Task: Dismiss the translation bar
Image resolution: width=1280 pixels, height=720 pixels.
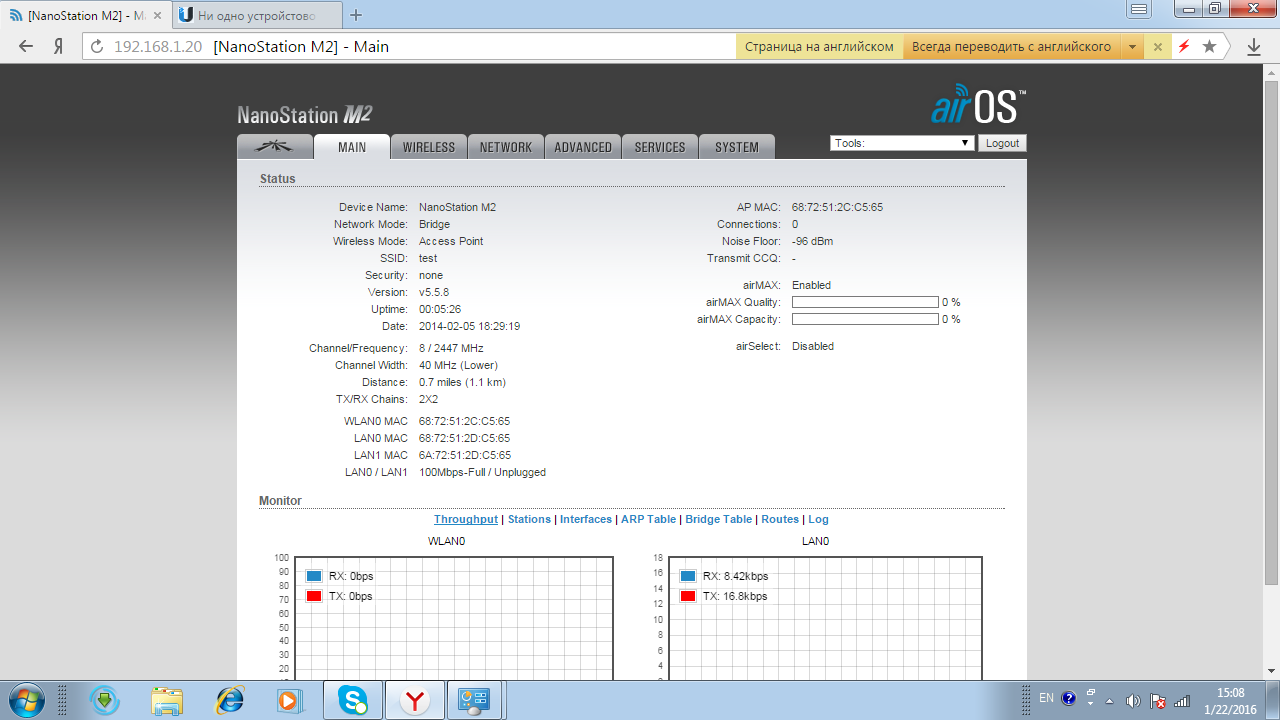Action: (1158, 47)
